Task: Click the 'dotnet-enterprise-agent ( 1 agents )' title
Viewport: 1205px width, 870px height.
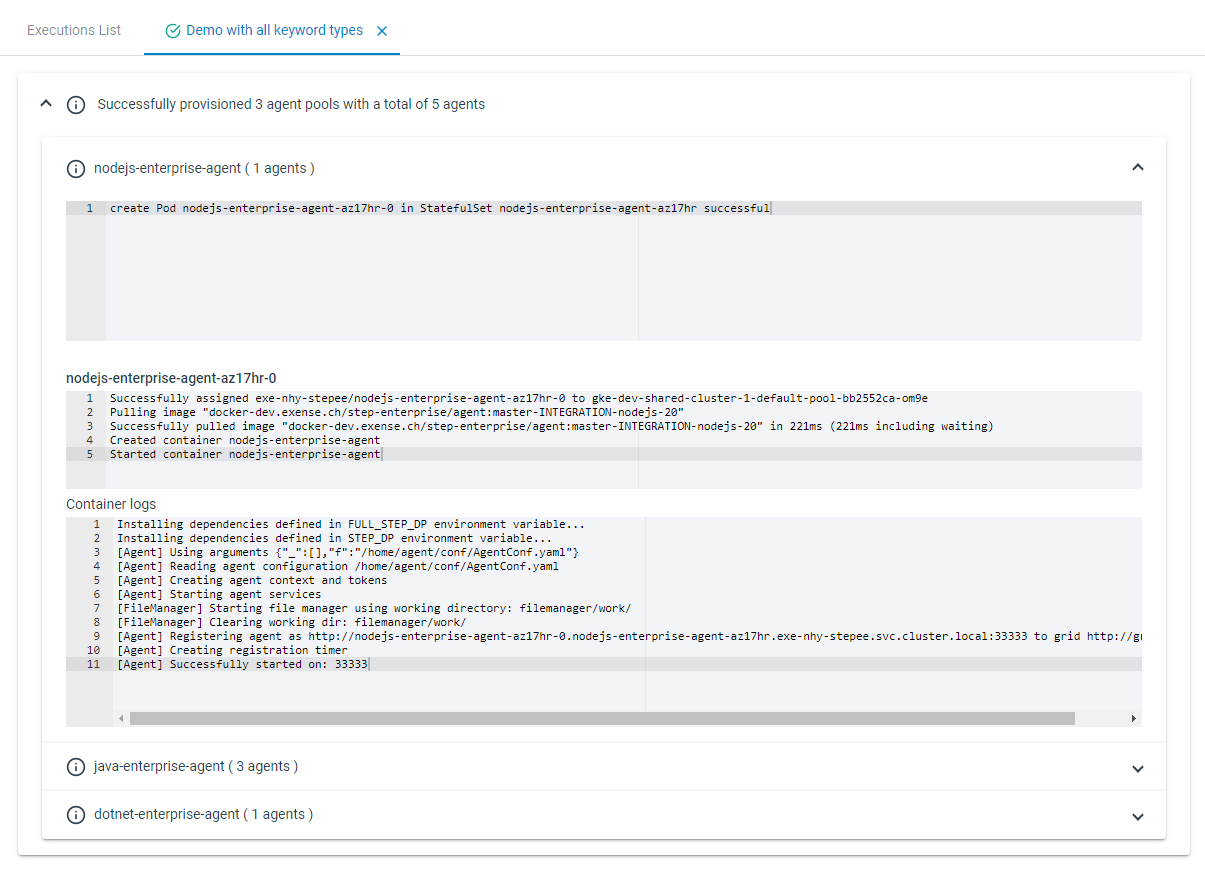Action: [203, 814]
